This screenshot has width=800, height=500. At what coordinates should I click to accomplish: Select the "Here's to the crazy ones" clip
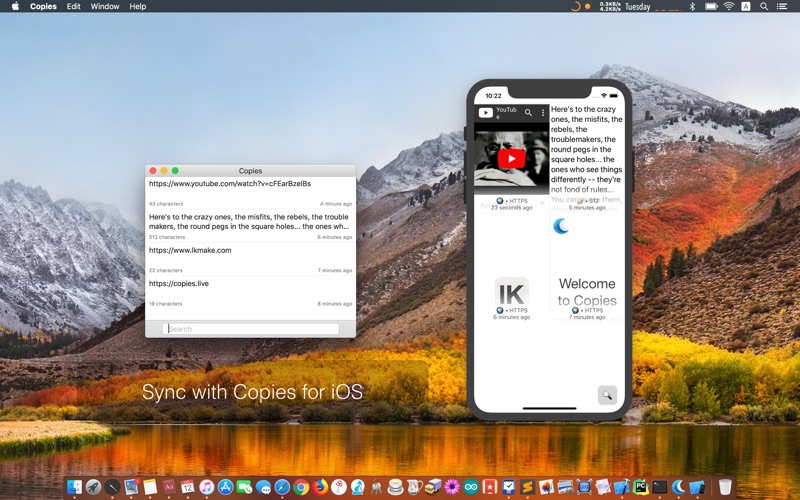251,226
